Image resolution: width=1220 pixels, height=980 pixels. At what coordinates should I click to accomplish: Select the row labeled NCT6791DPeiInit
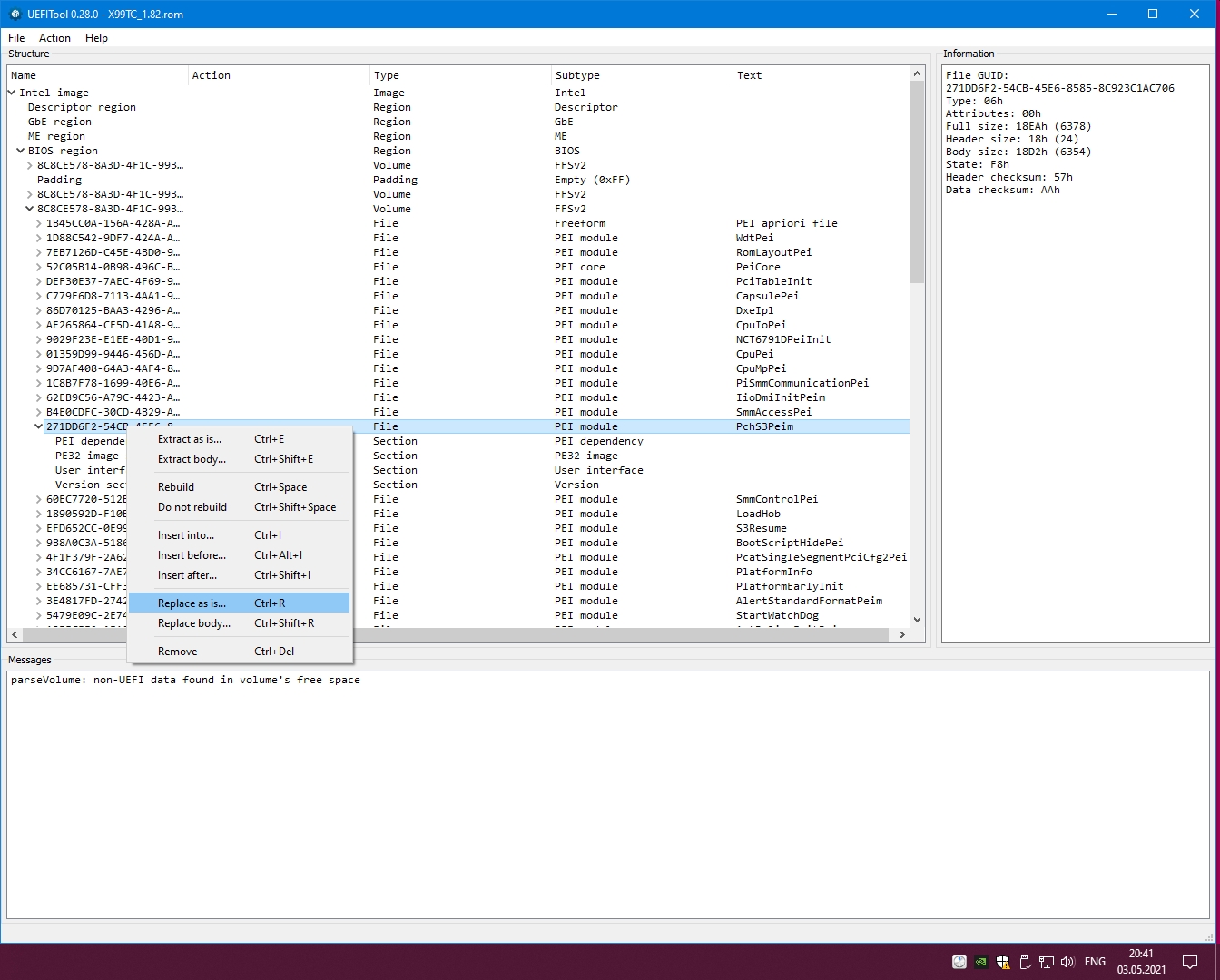458,339
